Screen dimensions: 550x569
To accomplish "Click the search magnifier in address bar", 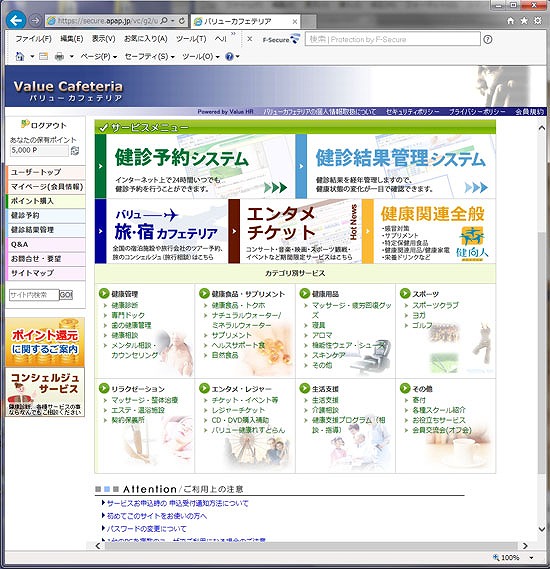I will coord(164,21).
